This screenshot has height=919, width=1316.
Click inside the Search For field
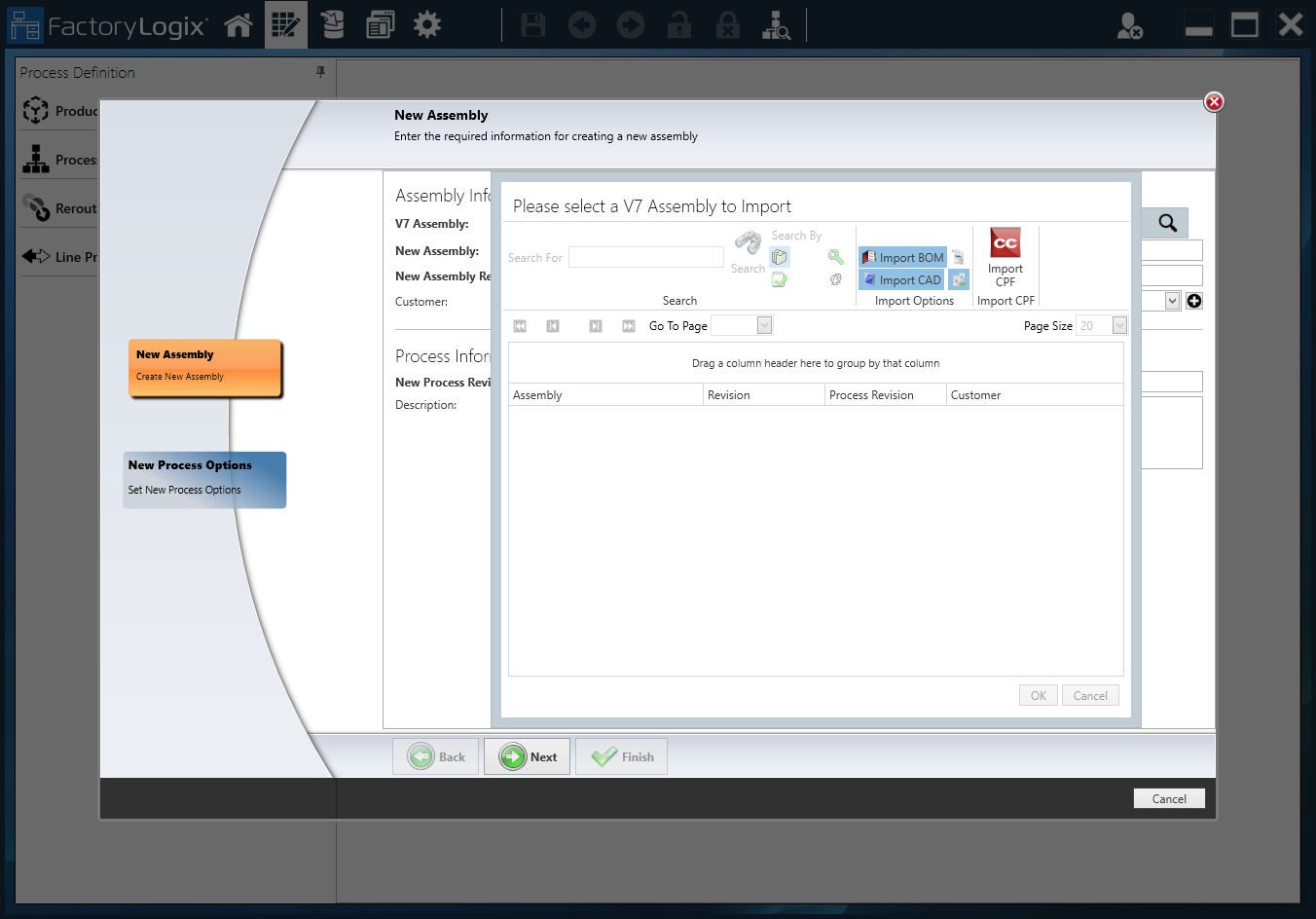pyautogui.click(x=645, y=256)
